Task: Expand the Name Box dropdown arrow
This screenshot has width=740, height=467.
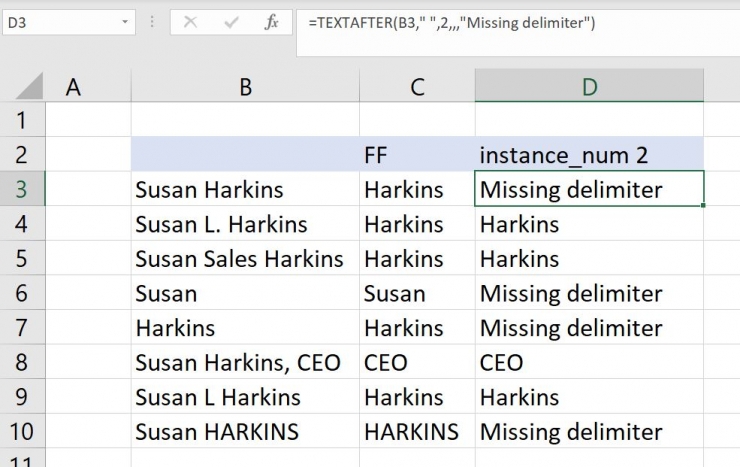Action: click(x=124, y=22)
